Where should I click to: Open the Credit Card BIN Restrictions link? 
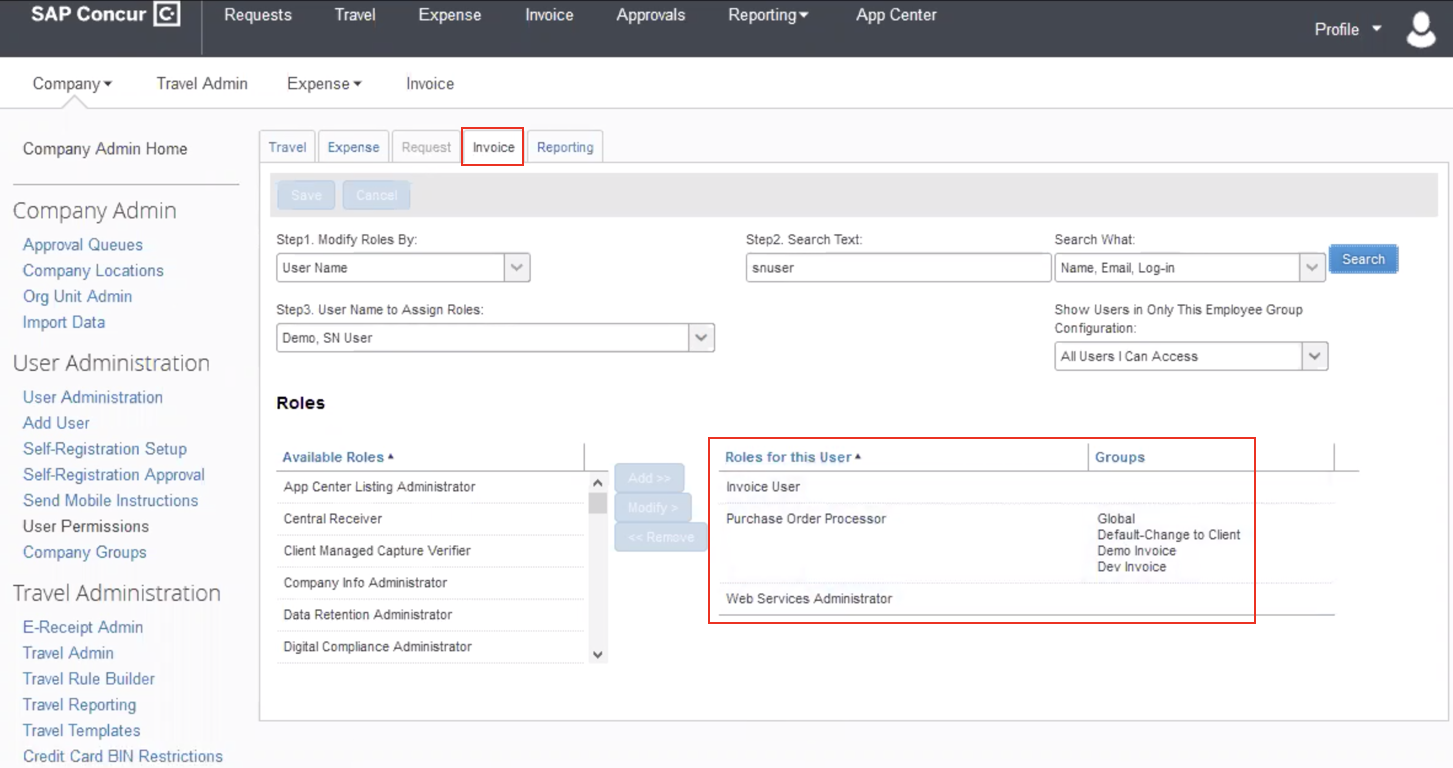(x=123, y=757)
